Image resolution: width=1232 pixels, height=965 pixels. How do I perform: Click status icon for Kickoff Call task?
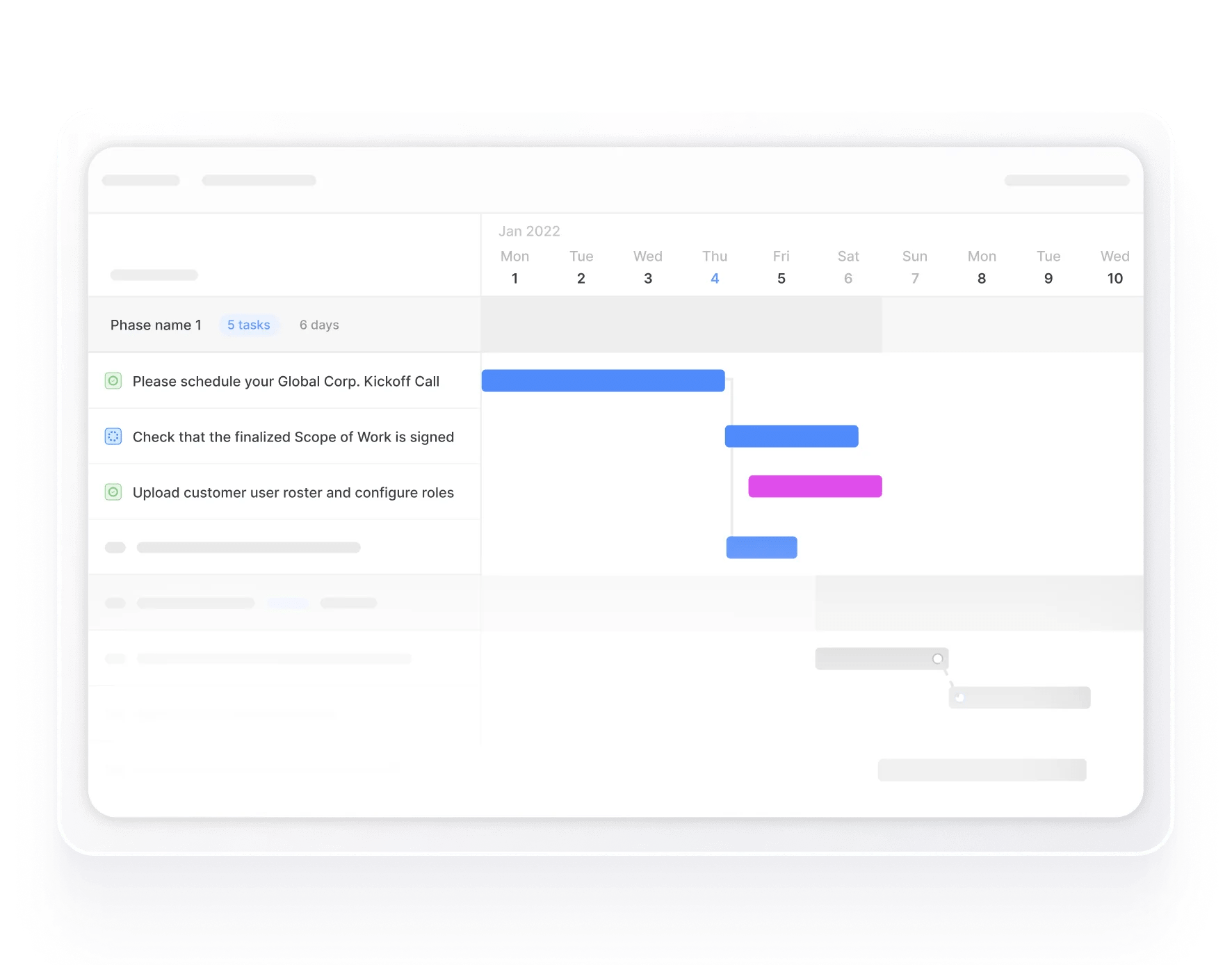click(113, 381)
